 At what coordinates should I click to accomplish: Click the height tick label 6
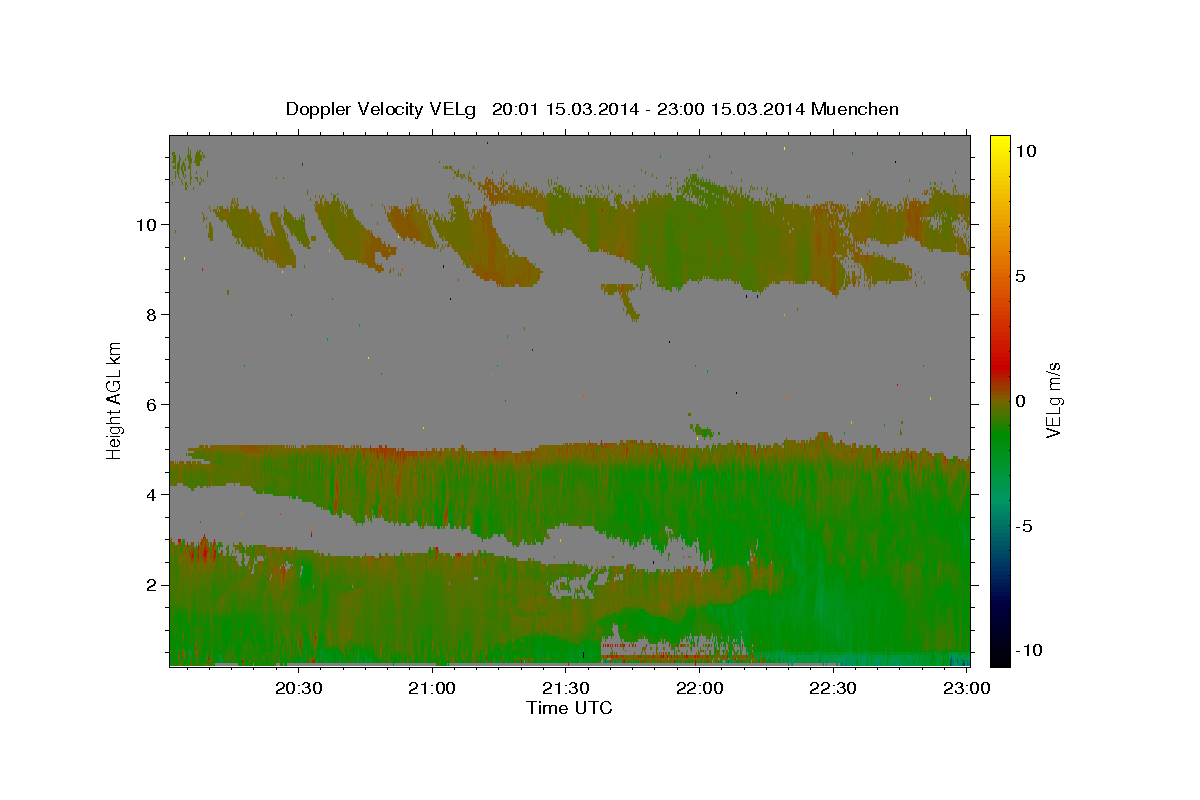click(x=153, y=404)
